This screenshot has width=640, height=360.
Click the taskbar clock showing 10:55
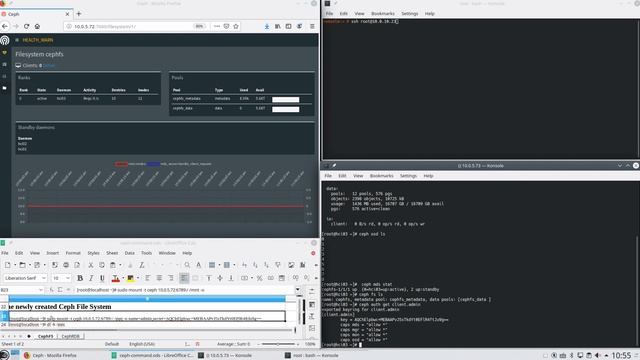point(621,356)
